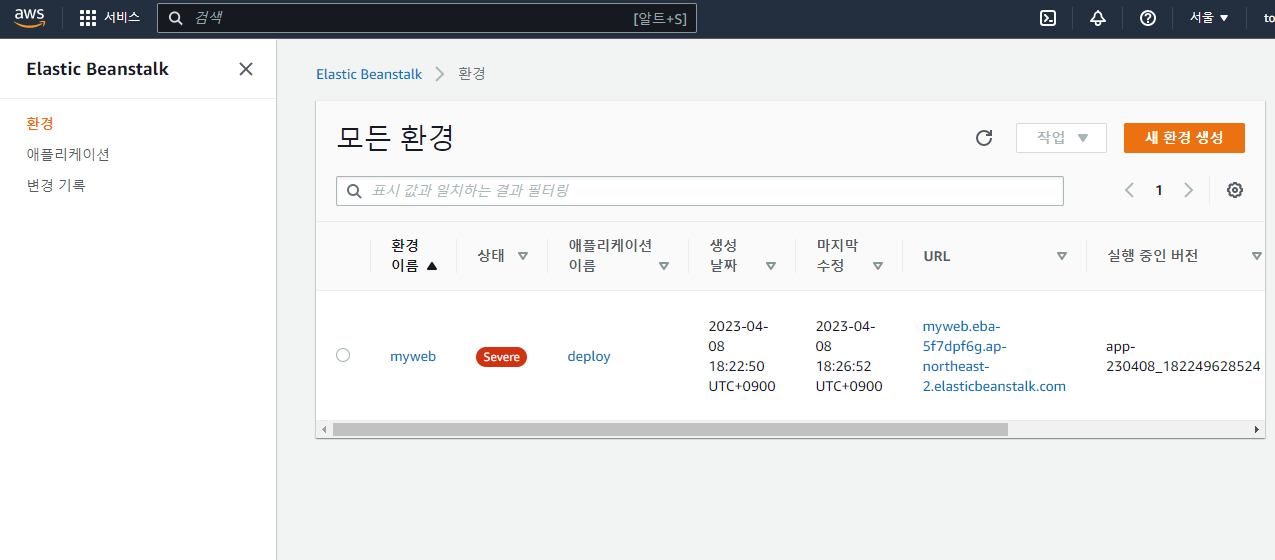Click the 새 환경 생성 button
The height and width of the screenshot is (560, 1275).
coord(1184,138)
